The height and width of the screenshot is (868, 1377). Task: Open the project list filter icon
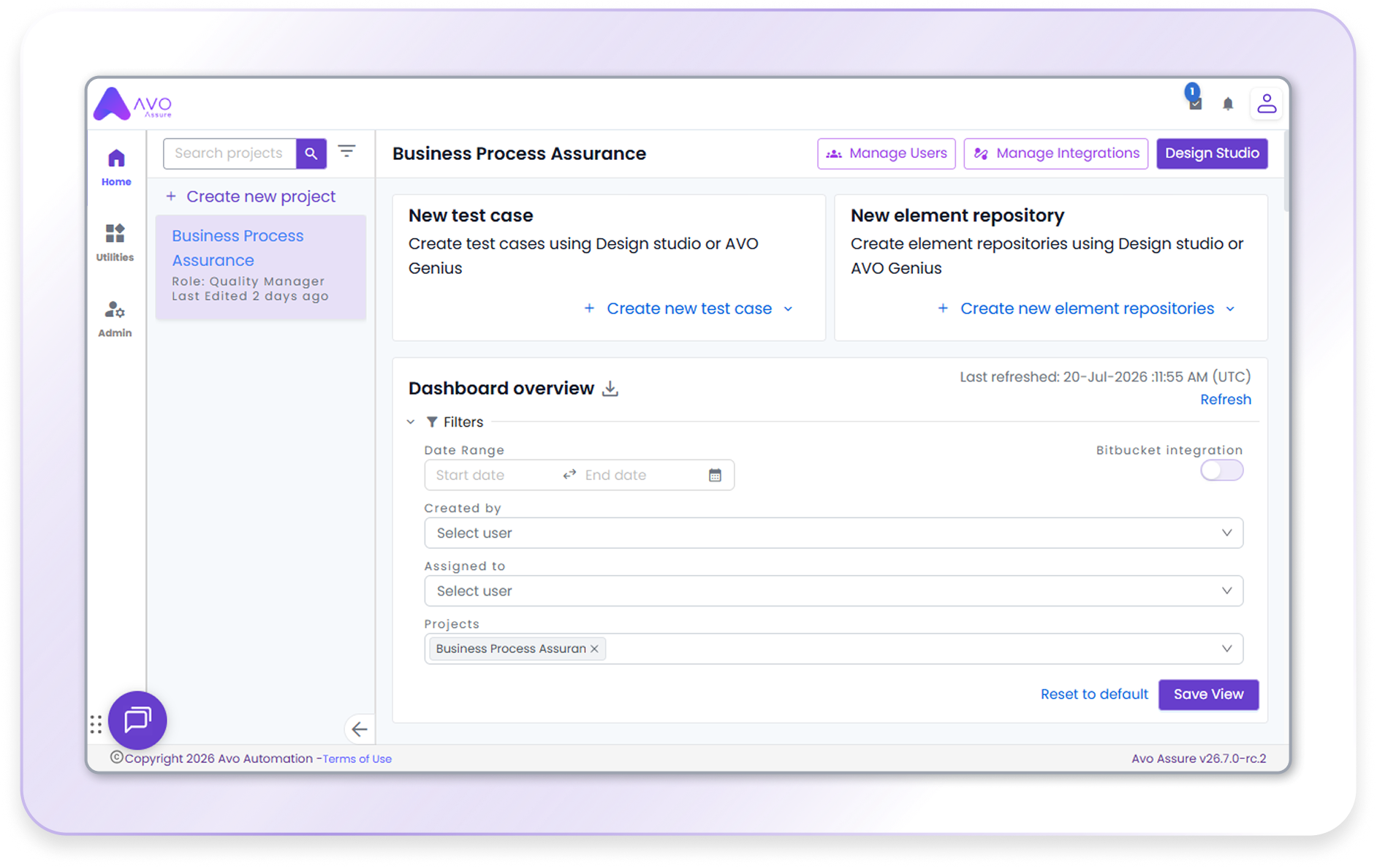pyautogui.click(x=346, y=151)
